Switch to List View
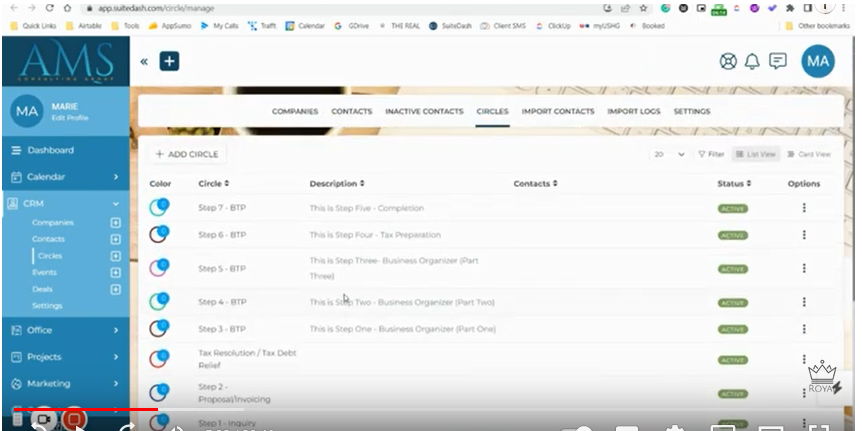This screenshot has height=431, width=862. (756, 154)
